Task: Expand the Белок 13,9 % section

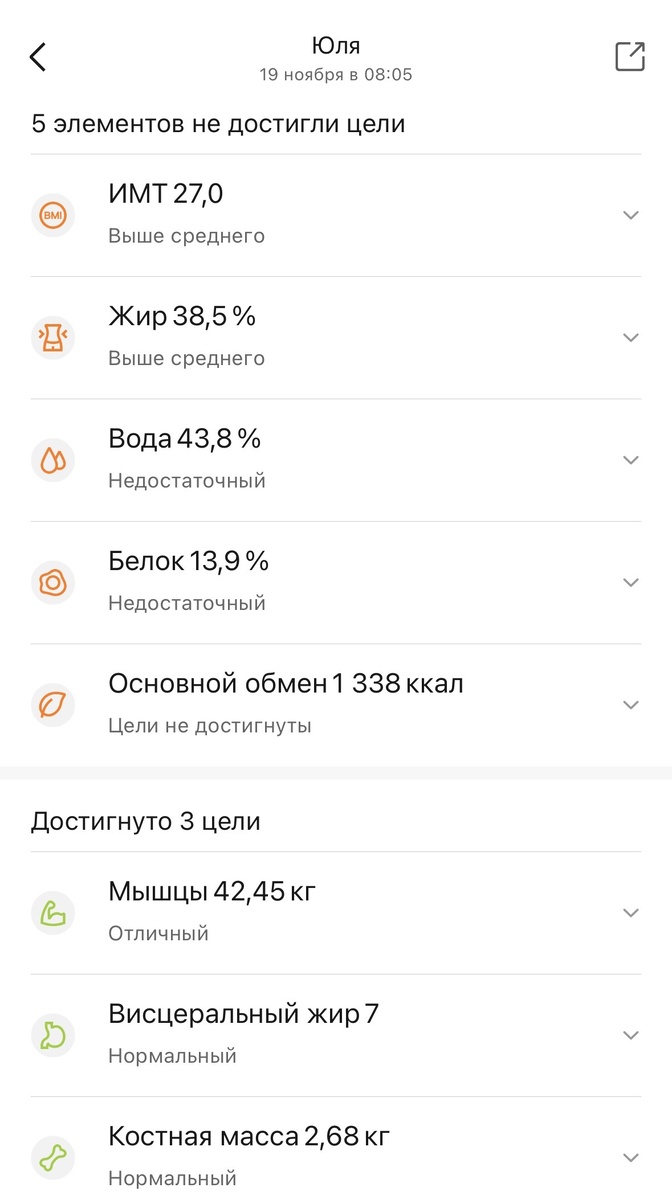Action: point(630,582)
